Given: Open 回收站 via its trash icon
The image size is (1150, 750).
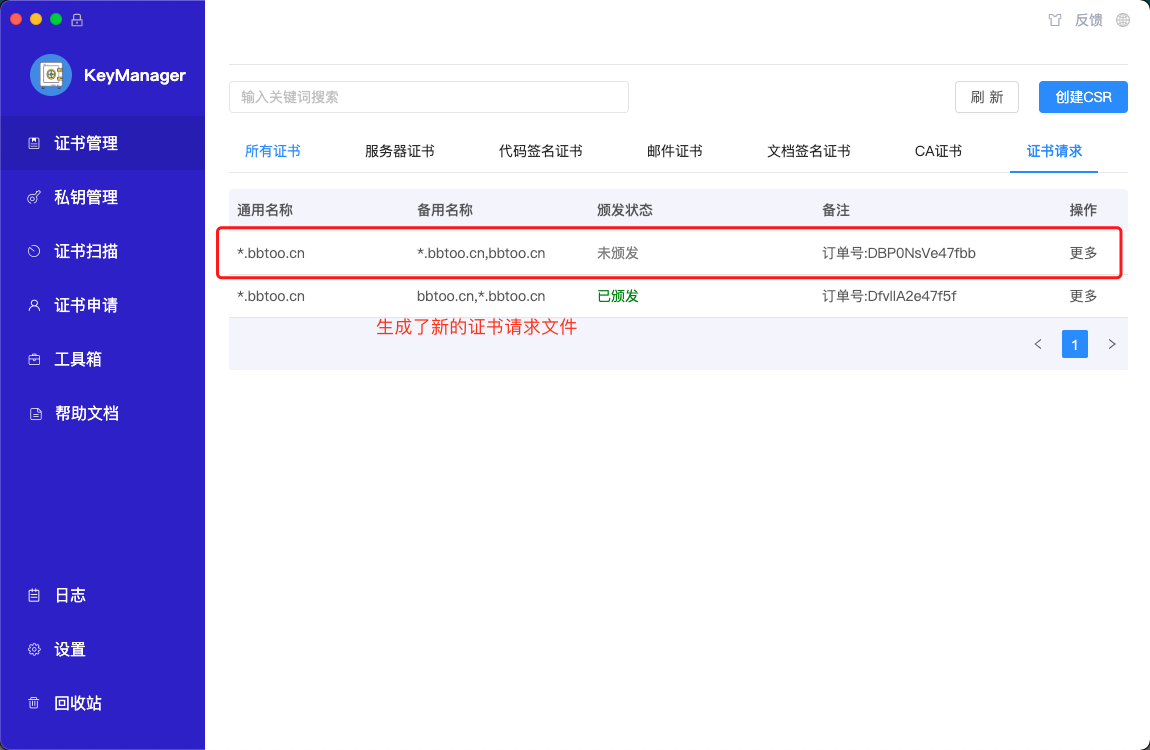Looking at the screenshot, I should coord(34,704).
